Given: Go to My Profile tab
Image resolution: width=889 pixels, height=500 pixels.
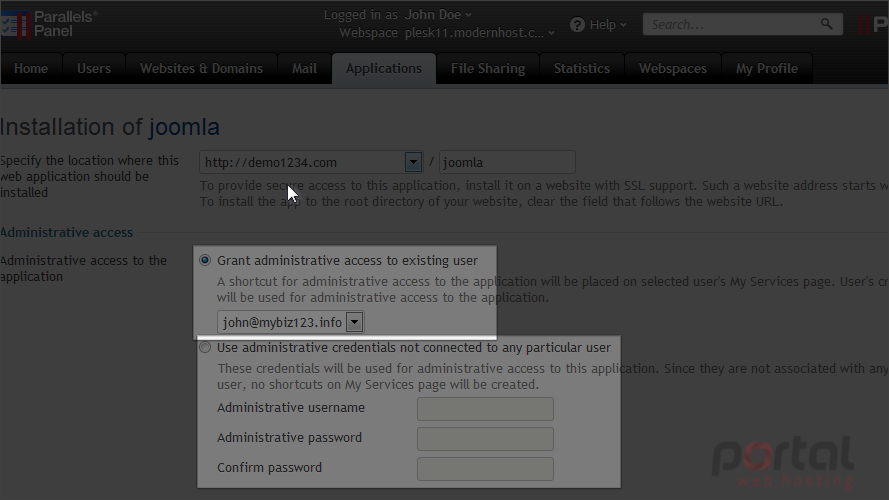Looking at the screenshot, I should tap(767, 69).
